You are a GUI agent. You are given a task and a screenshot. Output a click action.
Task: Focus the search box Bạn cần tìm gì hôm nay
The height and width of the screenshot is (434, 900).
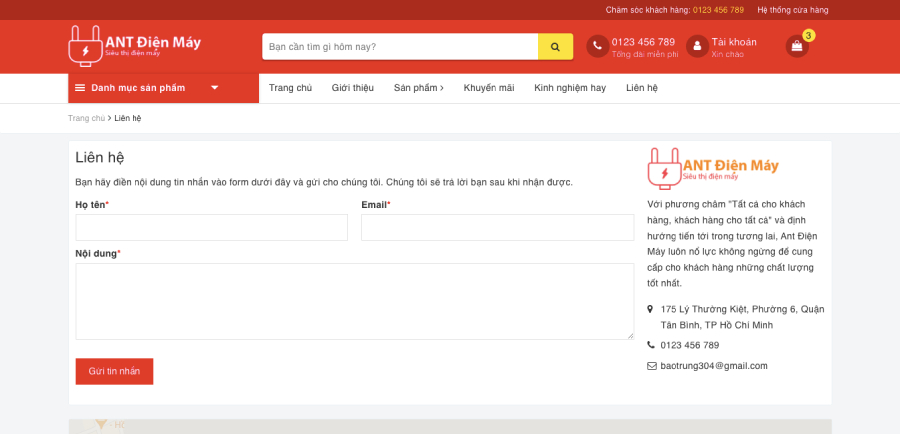point(400,46)
